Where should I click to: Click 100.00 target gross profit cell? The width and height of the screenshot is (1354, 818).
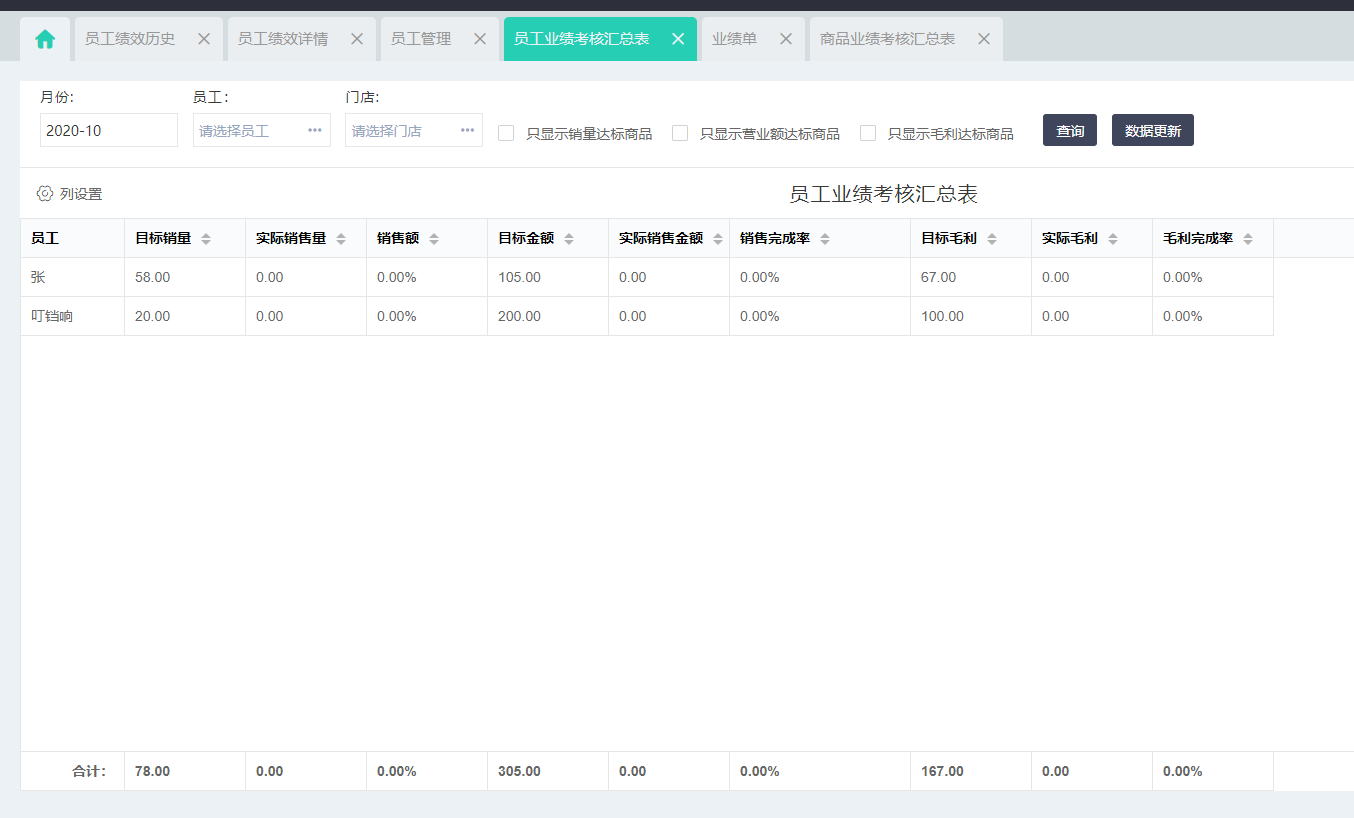coord(942,316)
